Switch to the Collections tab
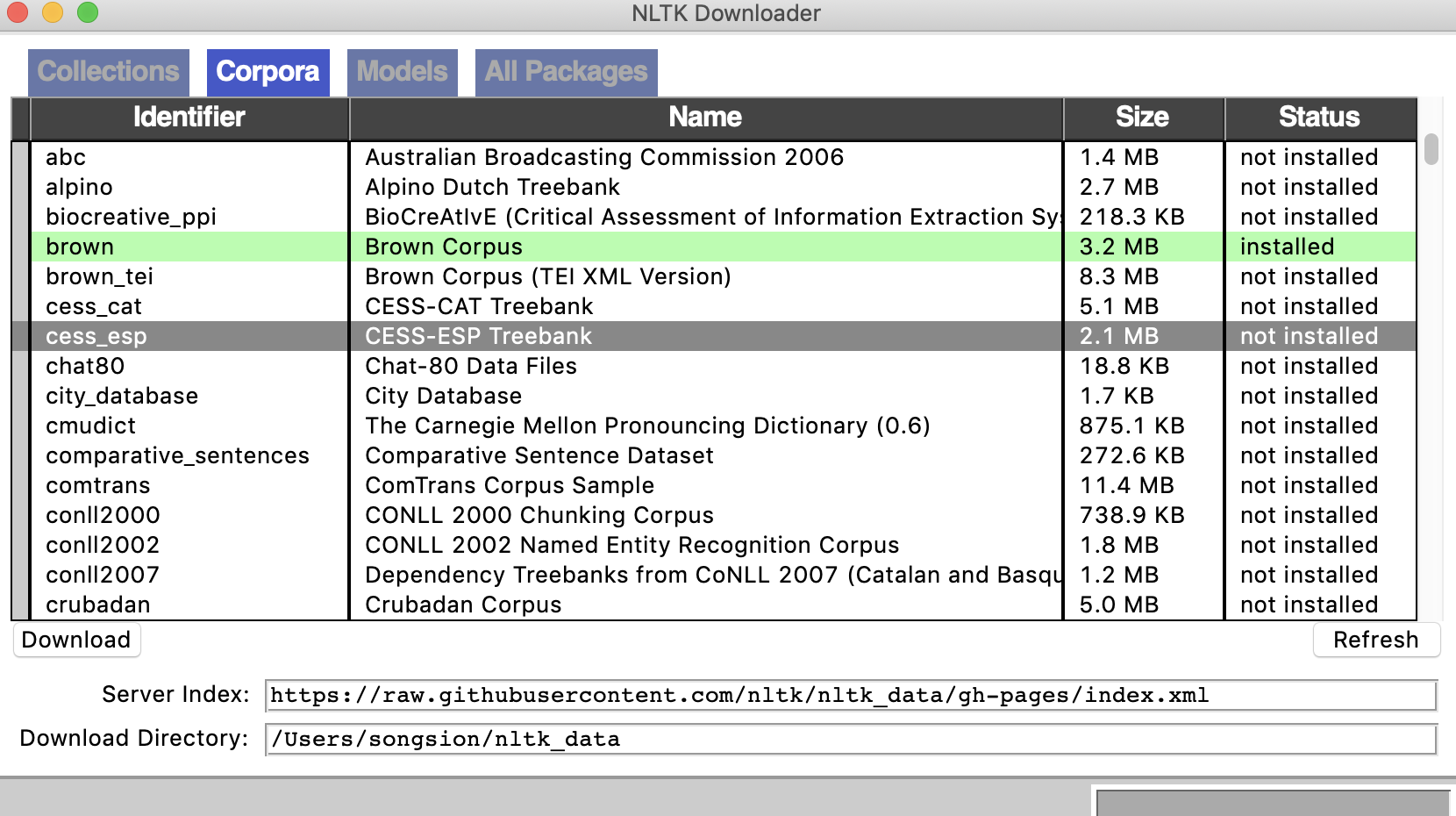This screenshot has height=816, width=1456. click(x=109, y=72)
